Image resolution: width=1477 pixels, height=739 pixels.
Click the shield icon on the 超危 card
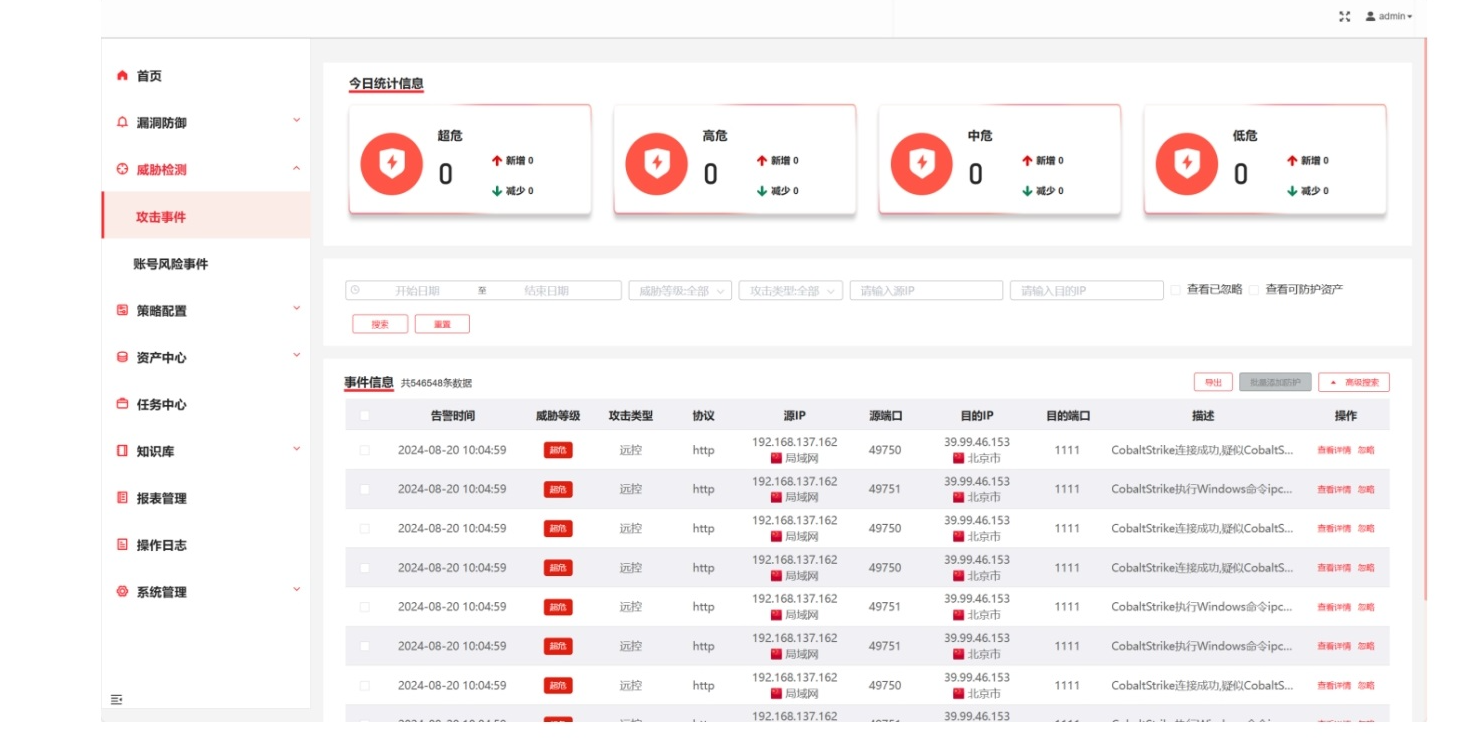pos(391,163)
